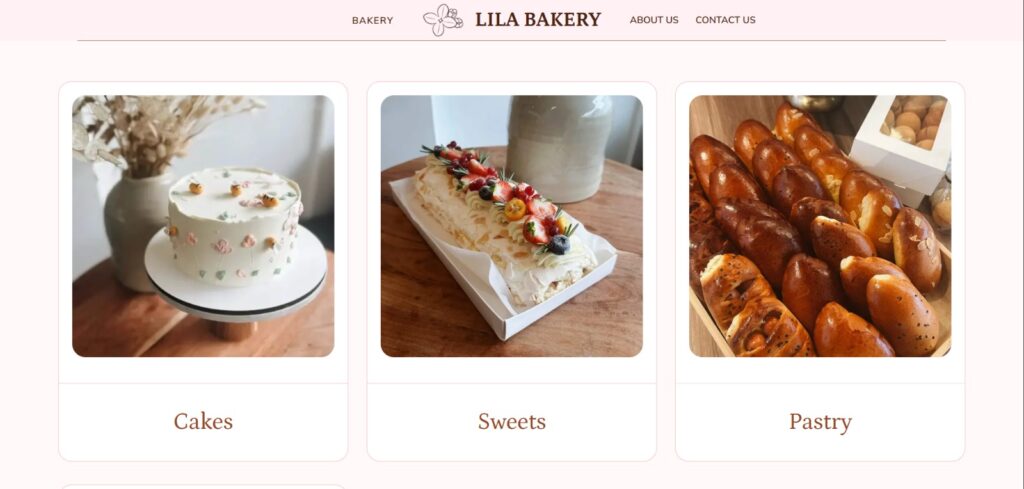Select the Sweets category photo
Image resolution: width=1024 pixels, height=489 pixels.
511,226
